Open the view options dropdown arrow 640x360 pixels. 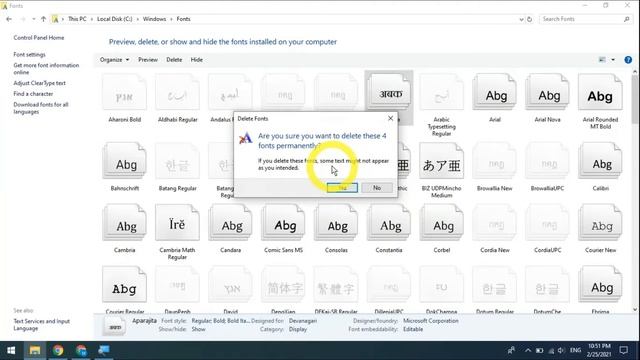(613, 60)
